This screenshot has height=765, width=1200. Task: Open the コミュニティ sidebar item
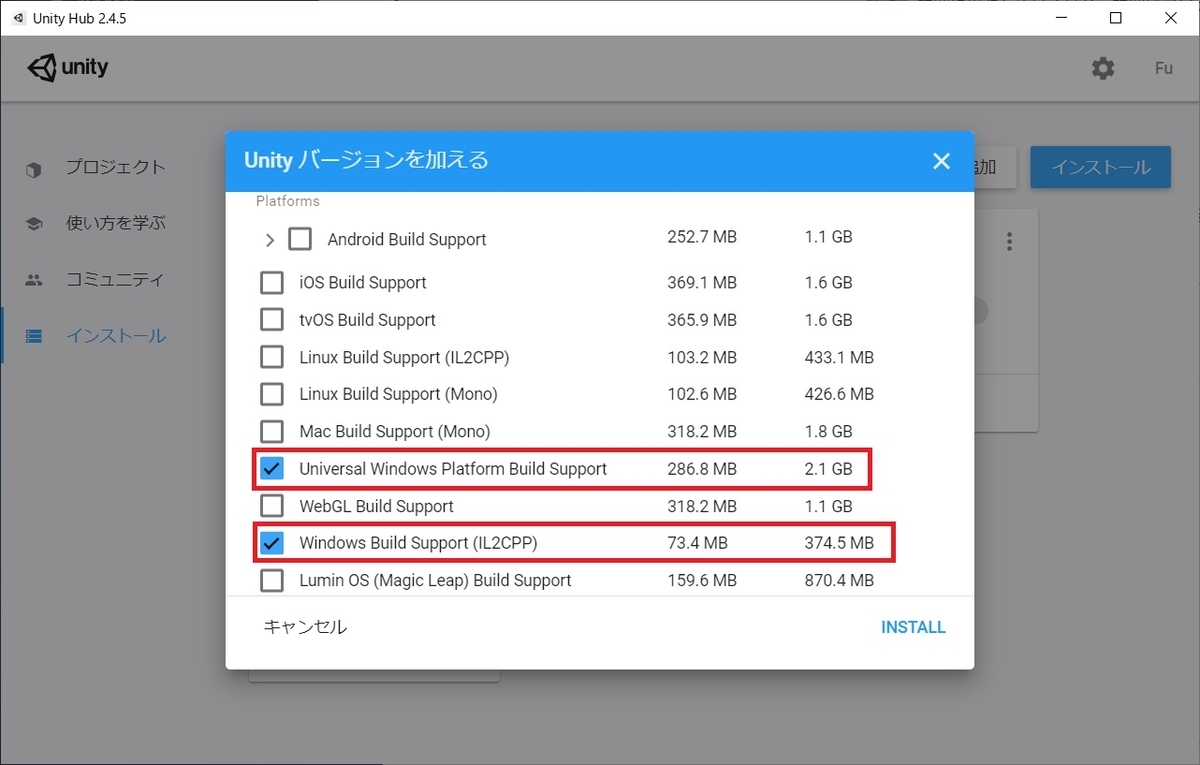coord(114,279)
